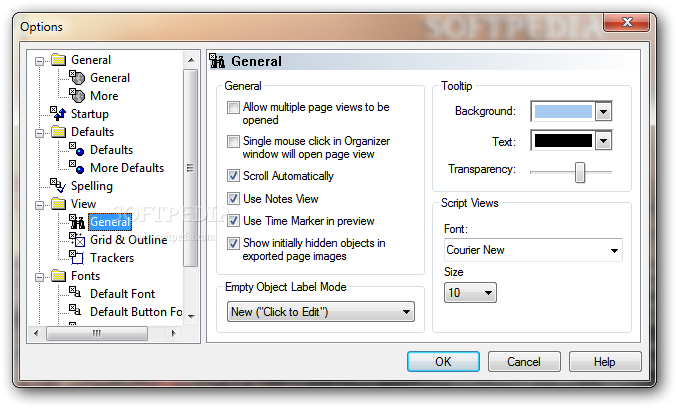Click tree horizontal scrollbar right arrow

(174, 333)
